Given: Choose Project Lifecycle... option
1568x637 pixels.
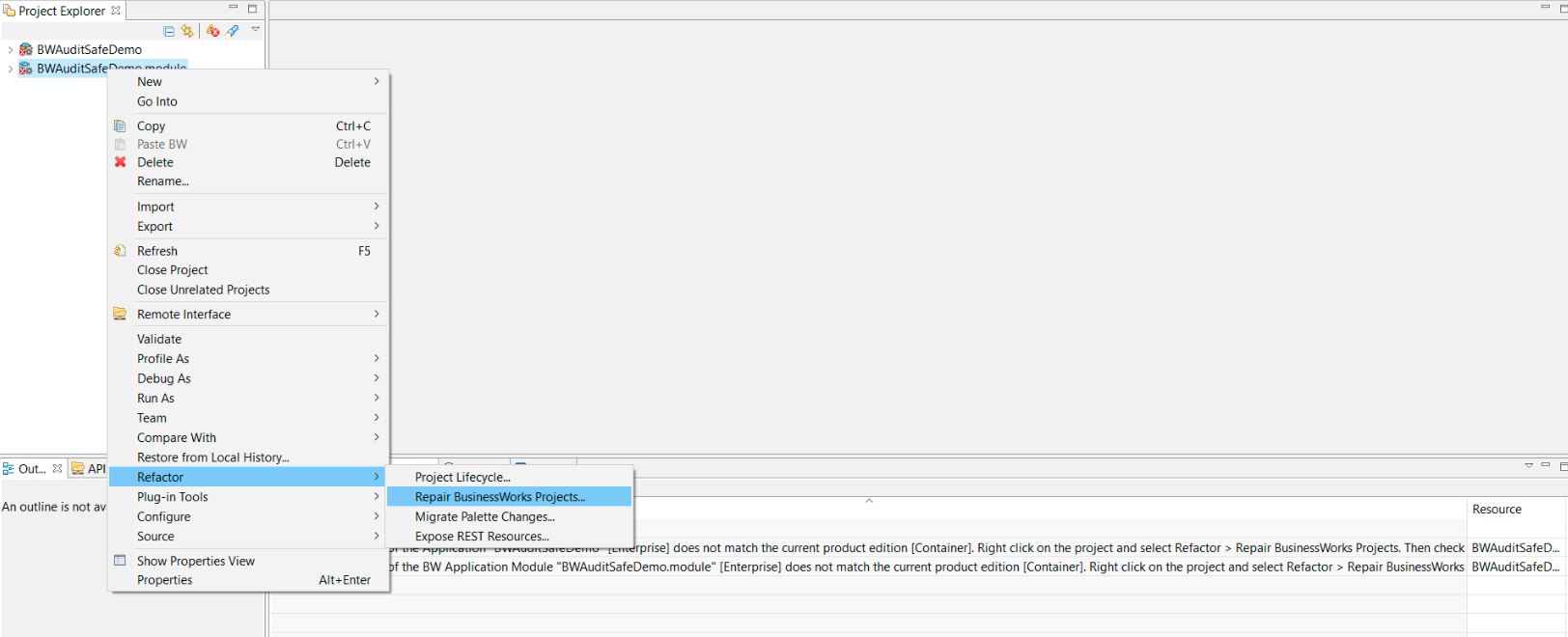Looking at the screenshot, I should (510, 477).
